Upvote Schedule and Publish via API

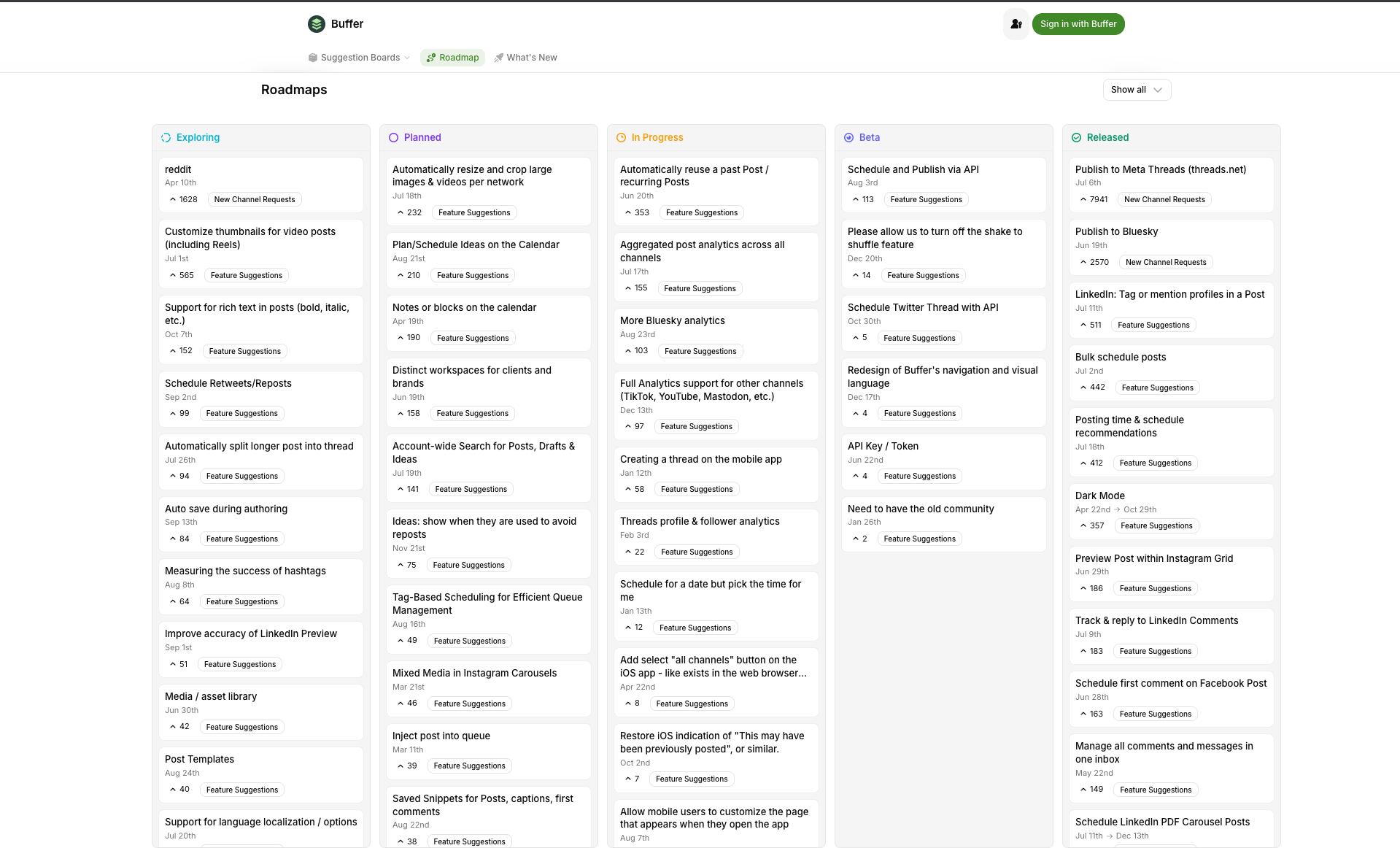point(863,199)
